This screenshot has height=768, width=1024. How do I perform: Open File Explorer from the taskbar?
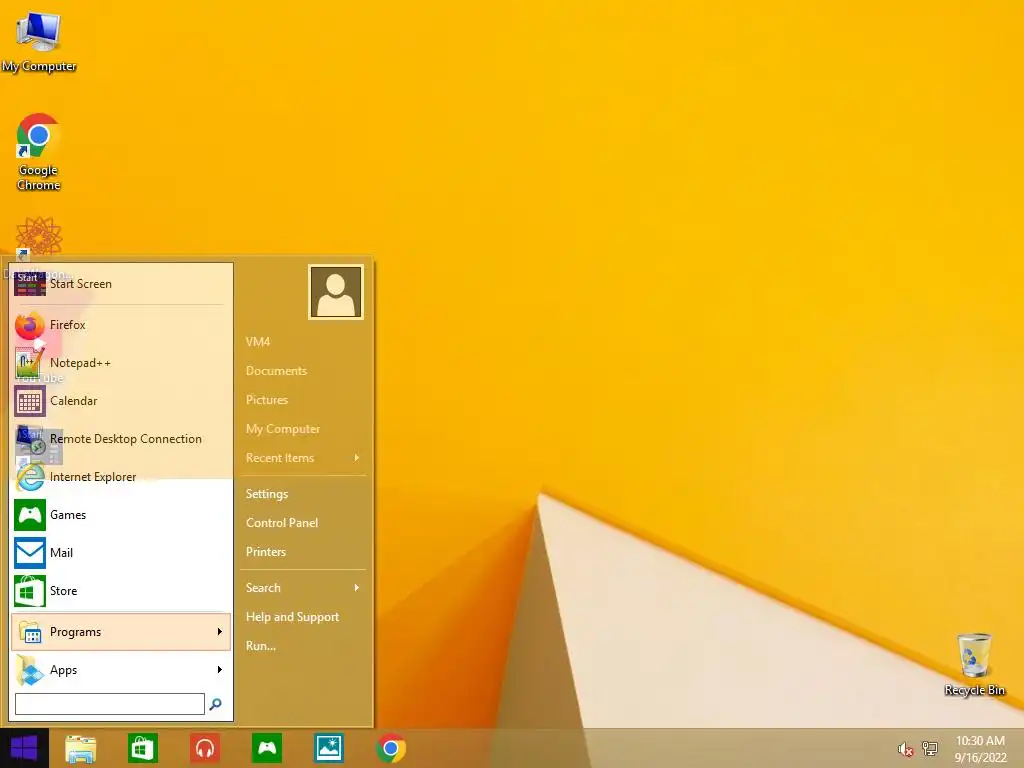pos(81,748)
